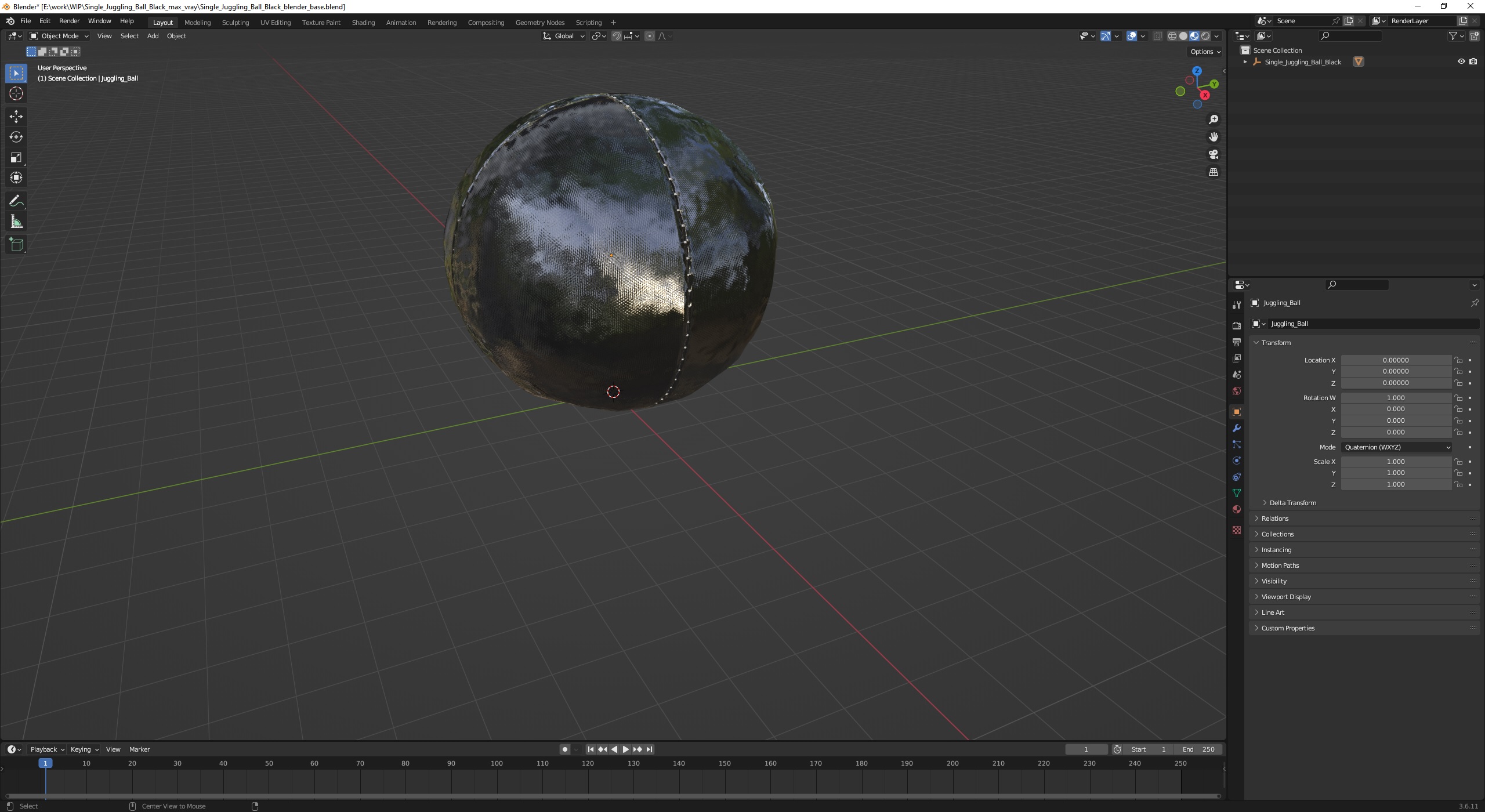Toggle the Location X lock icon
The height and width of the screenshot is (812, 1485).
[x=1458, y=360]
